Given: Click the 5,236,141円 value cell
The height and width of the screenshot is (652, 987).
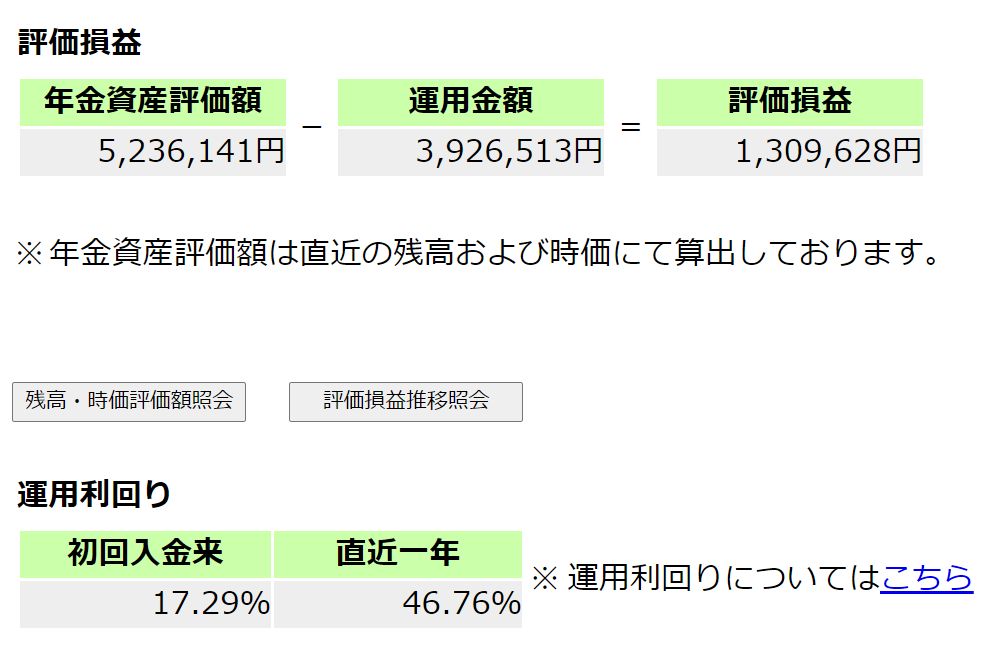Looking at the screenshot, I should point(153,152).
